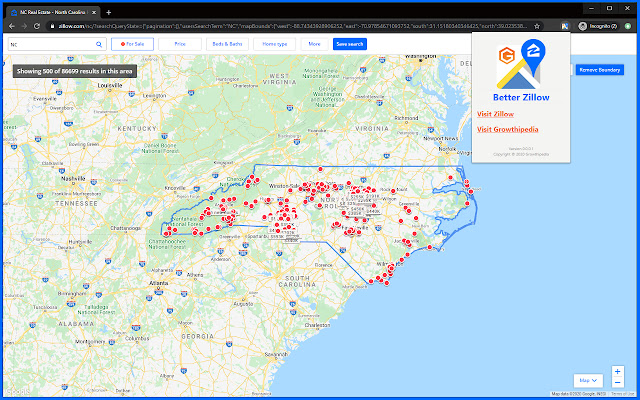This screenshot has height=400, width=640.
Task: Click the GEORGIA state label
Action: coord(197,336)
